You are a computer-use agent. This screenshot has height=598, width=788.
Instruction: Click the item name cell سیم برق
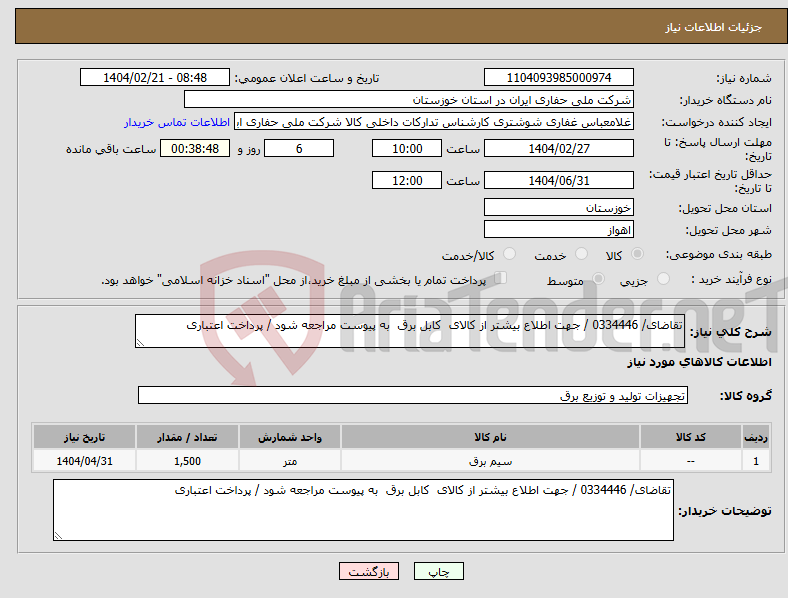coord(490,461)
